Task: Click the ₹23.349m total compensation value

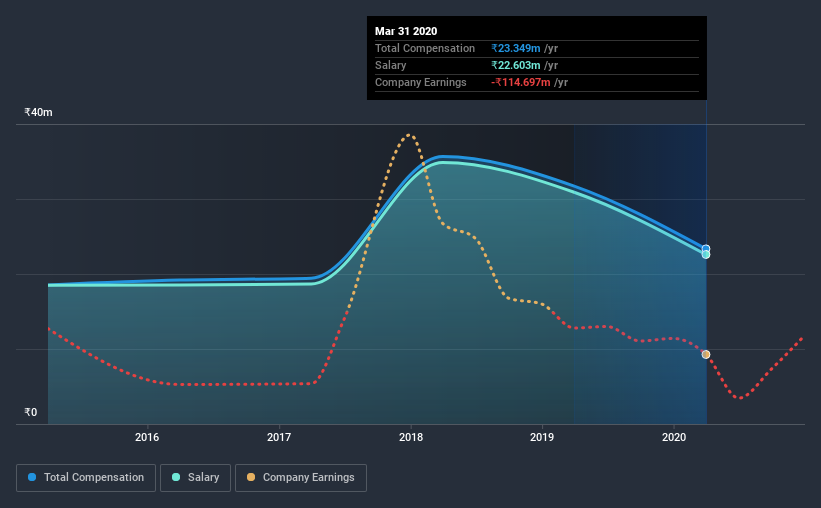Action: [516, 48]
